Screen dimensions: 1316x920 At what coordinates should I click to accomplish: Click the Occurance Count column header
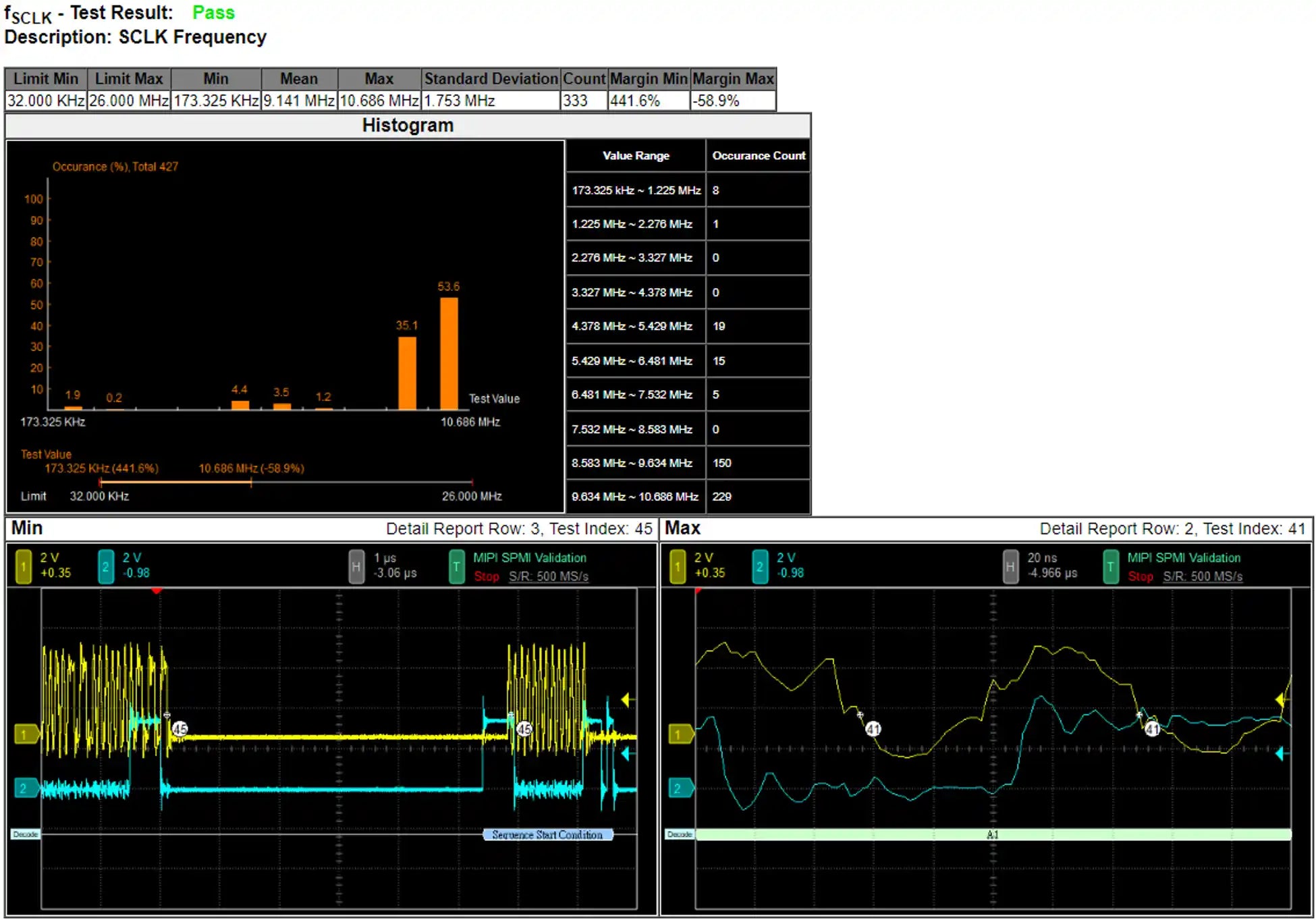click(758, 156)
